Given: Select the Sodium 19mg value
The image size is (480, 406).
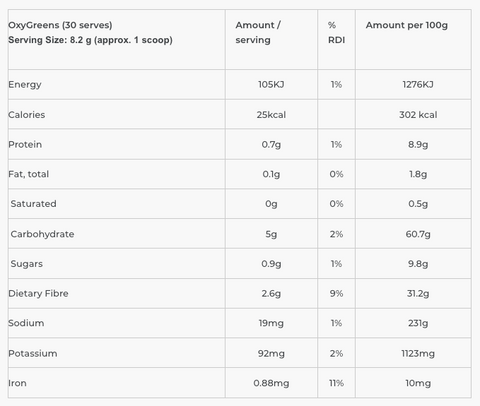Looking at the screenshot, I should point(271,323).
